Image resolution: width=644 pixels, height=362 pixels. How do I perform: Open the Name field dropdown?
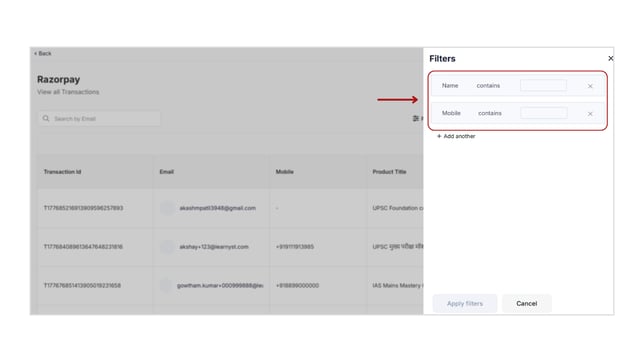coord(450,85)
